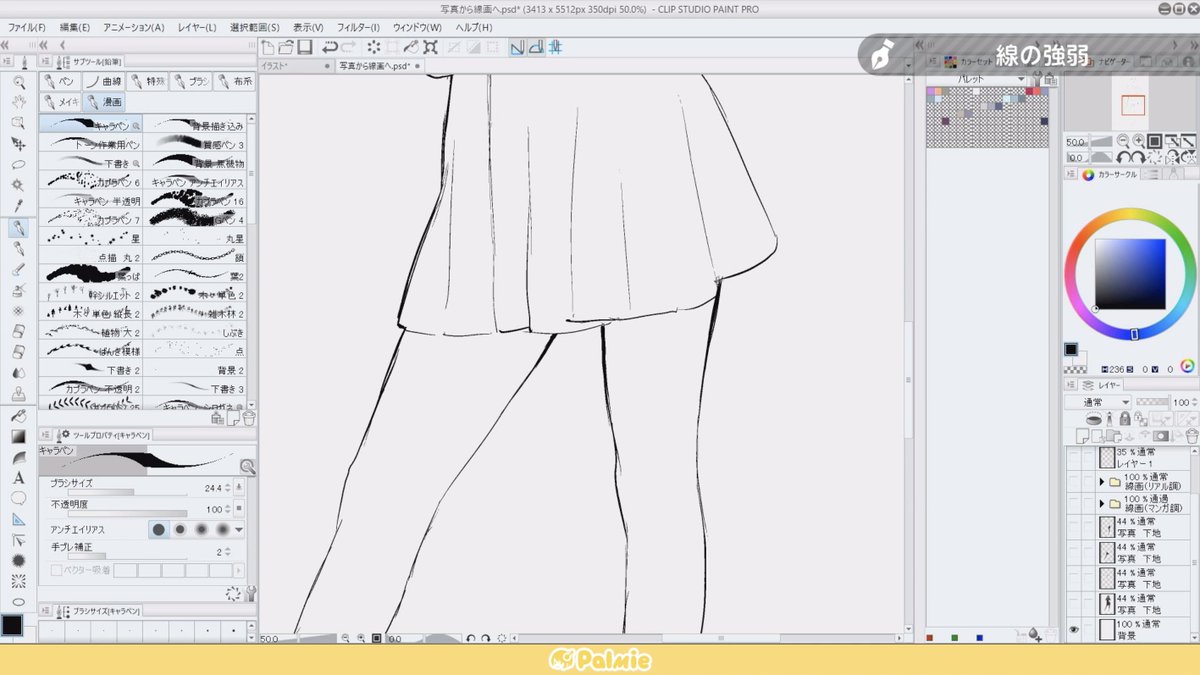The width and height of the screenshot is (1200, 675).
Task: Select the Zoom magnifier tool
Action: pos(18,81)
